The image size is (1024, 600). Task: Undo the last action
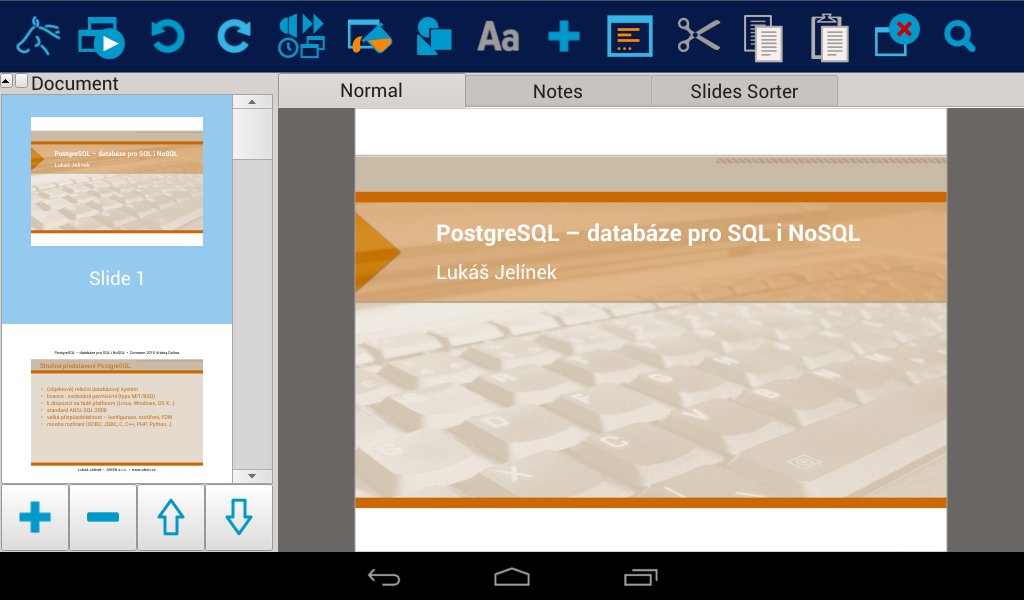(x=168, y=36)
